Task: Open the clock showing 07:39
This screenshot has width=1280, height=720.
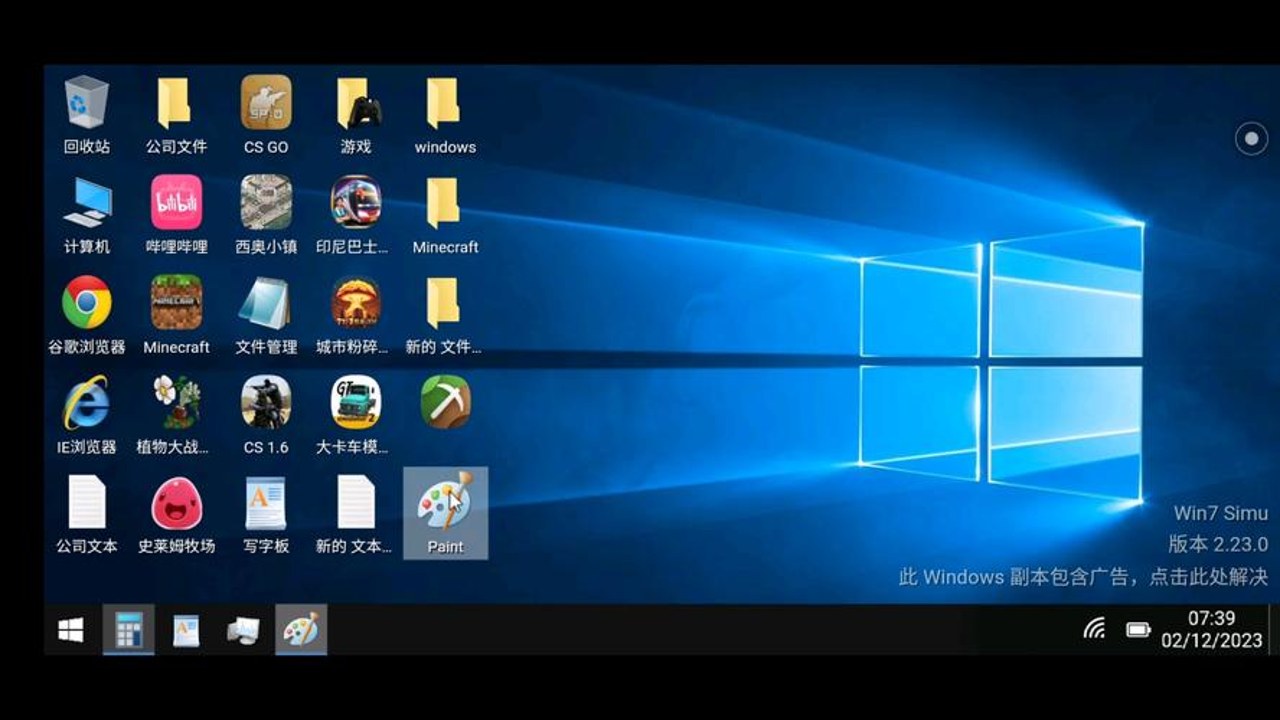Action: click(1212, 630)
